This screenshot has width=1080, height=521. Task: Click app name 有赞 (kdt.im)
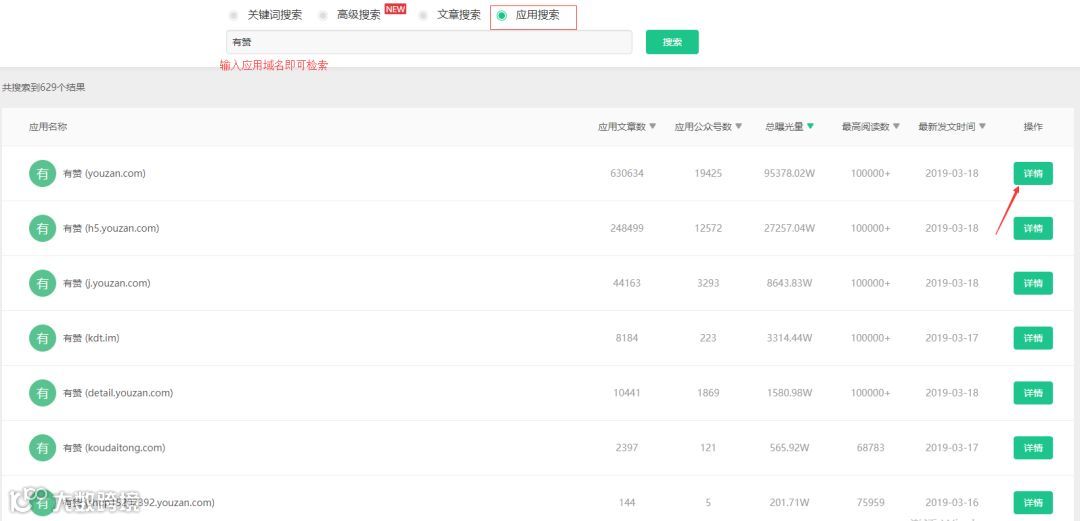[92, 338]
